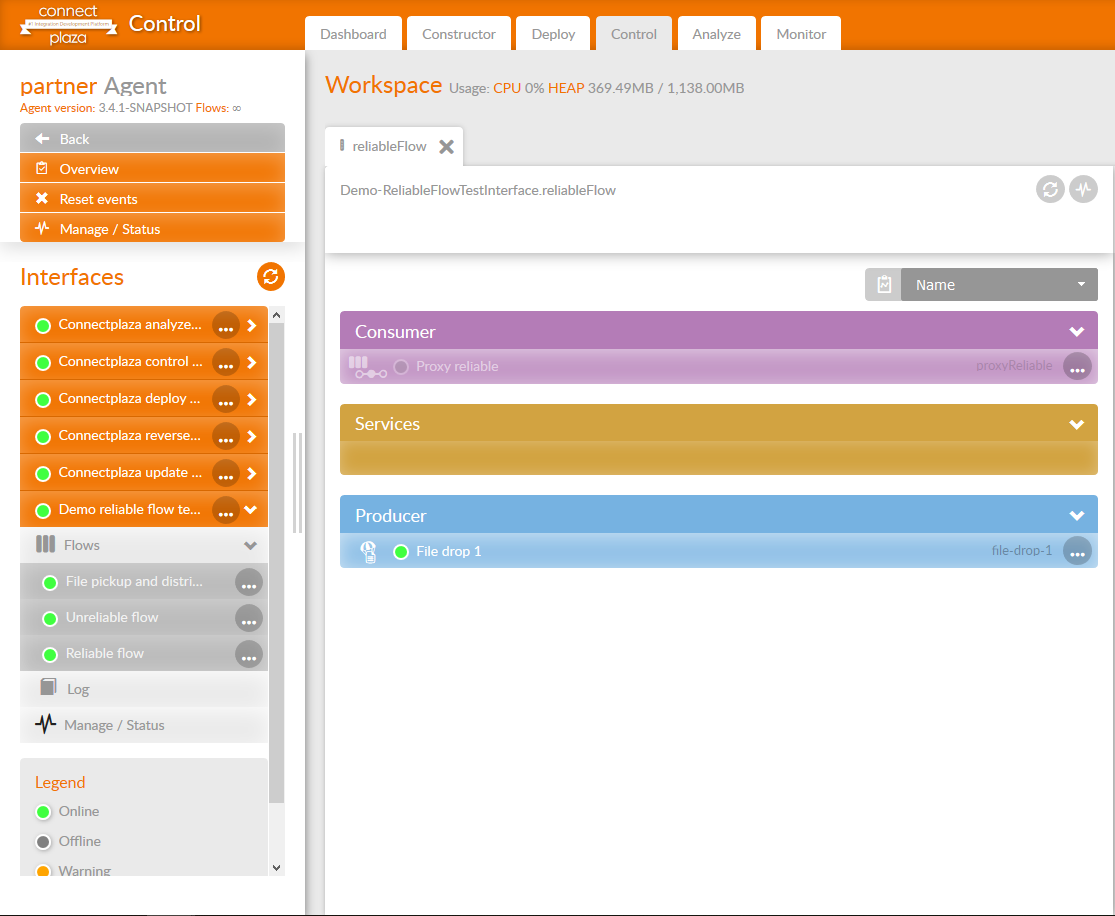Open options menu for Proxy reliable
The height and width of the screenshot is (916, 1115).
(x=1077, y=367)
